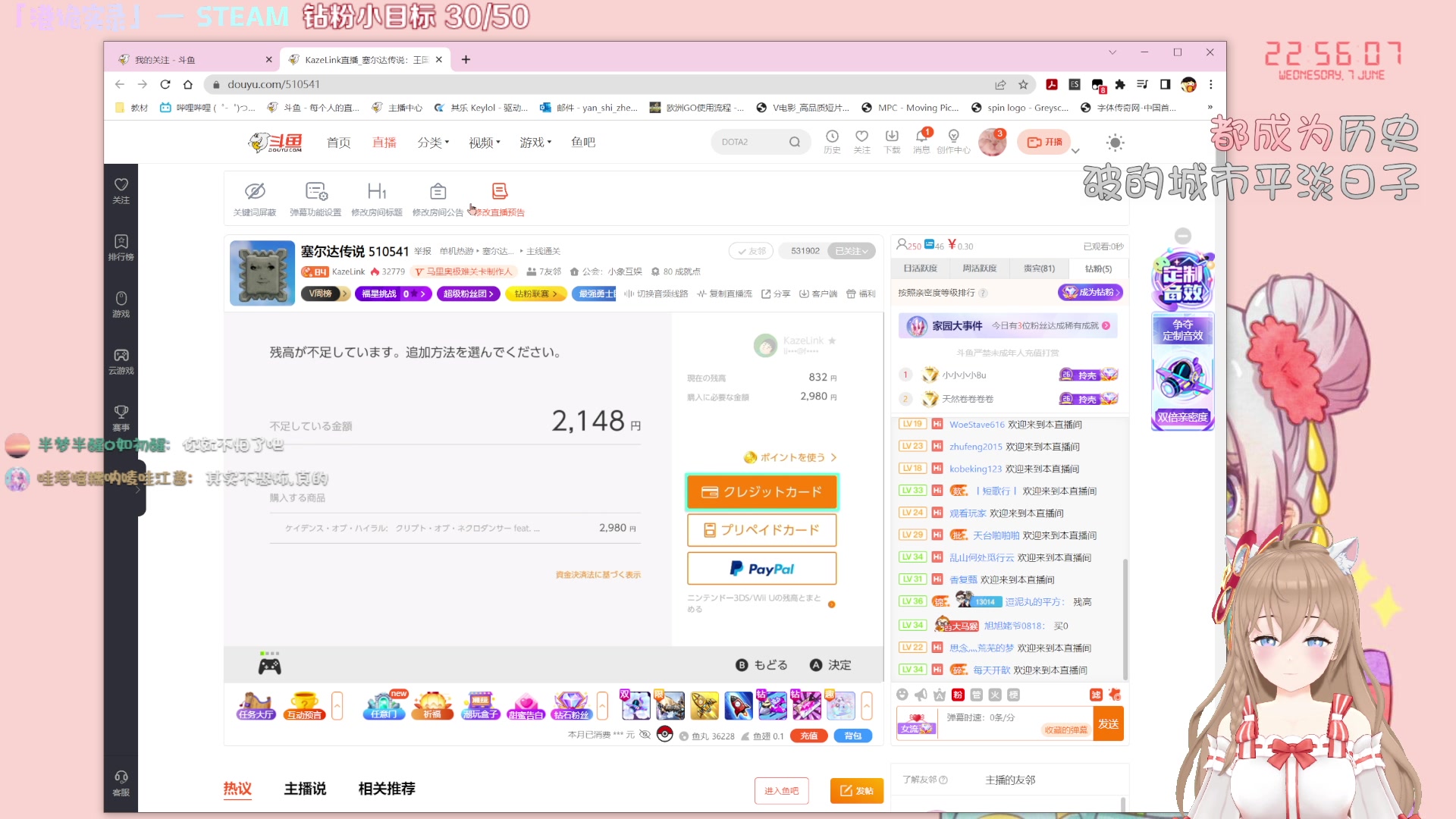Click chat message list scrollbar
The height and width of the screenshot is (819, 1456).
(x=1125, y=620)
